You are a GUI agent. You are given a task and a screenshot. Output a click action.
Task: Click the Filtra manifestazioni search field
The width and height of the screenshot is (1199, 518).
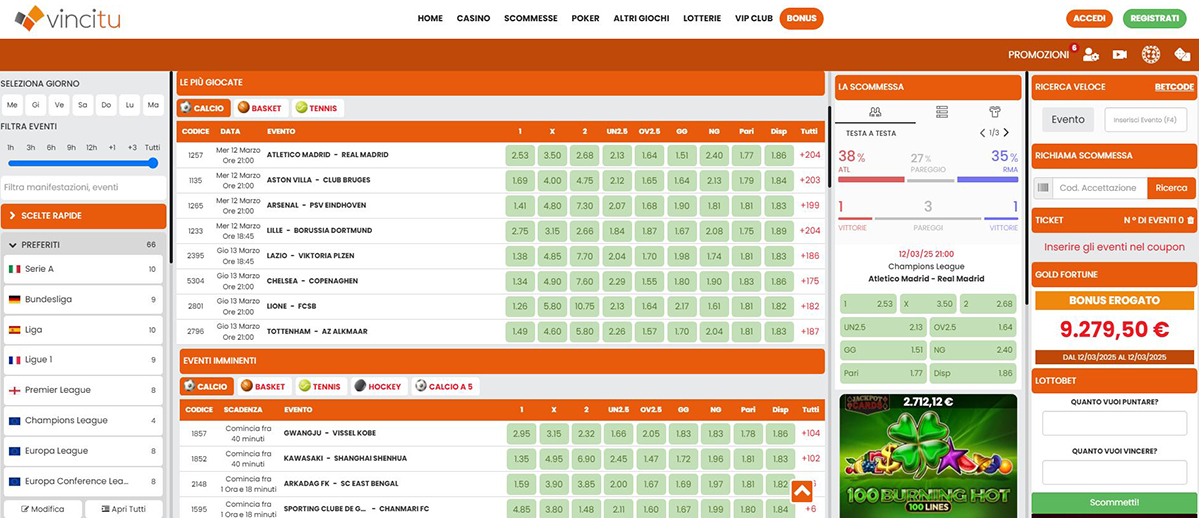(x=83, y=187)
